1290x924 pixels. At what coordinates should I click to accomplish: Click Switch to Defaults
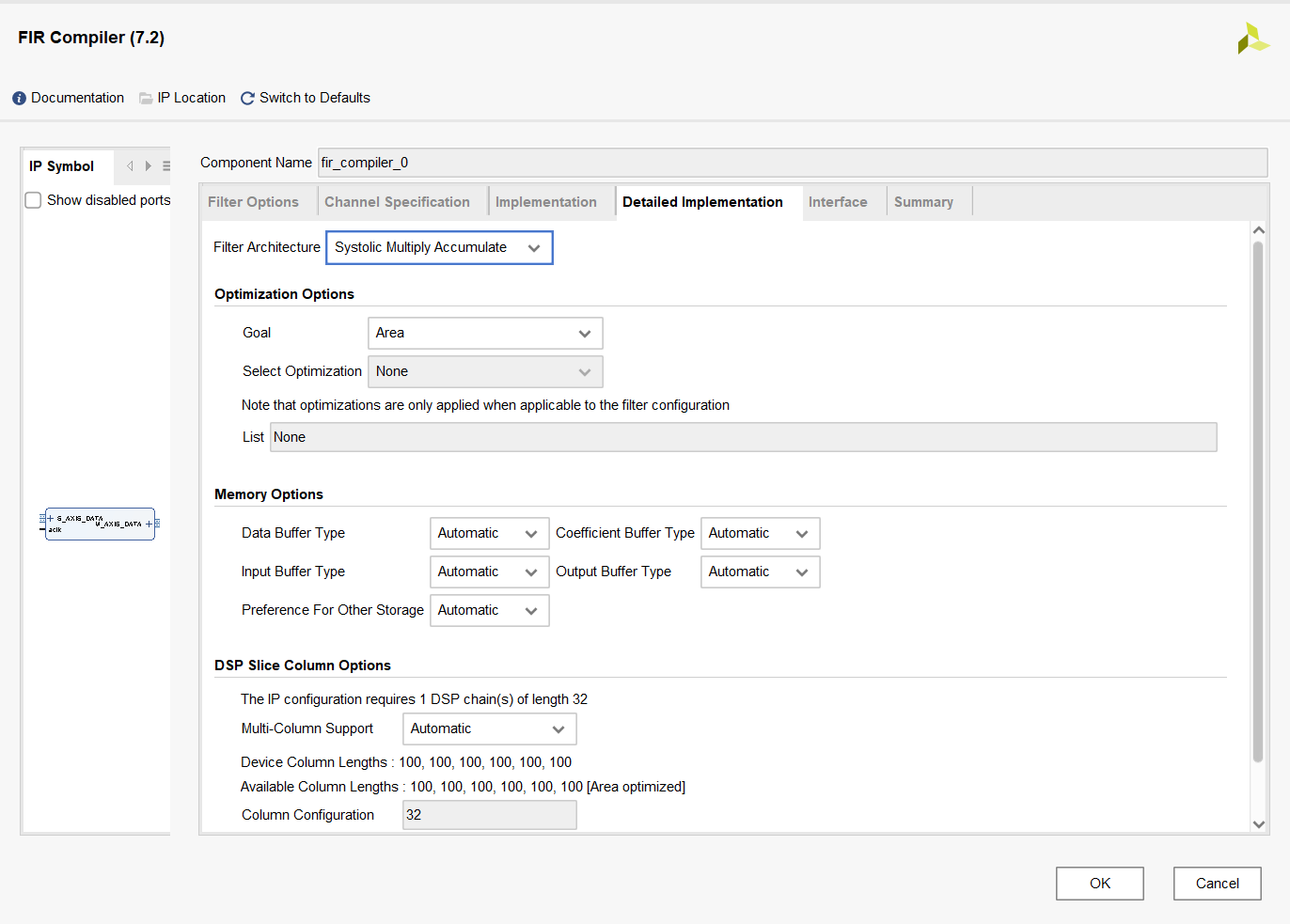pyautogui.click(x=315, y=98)
